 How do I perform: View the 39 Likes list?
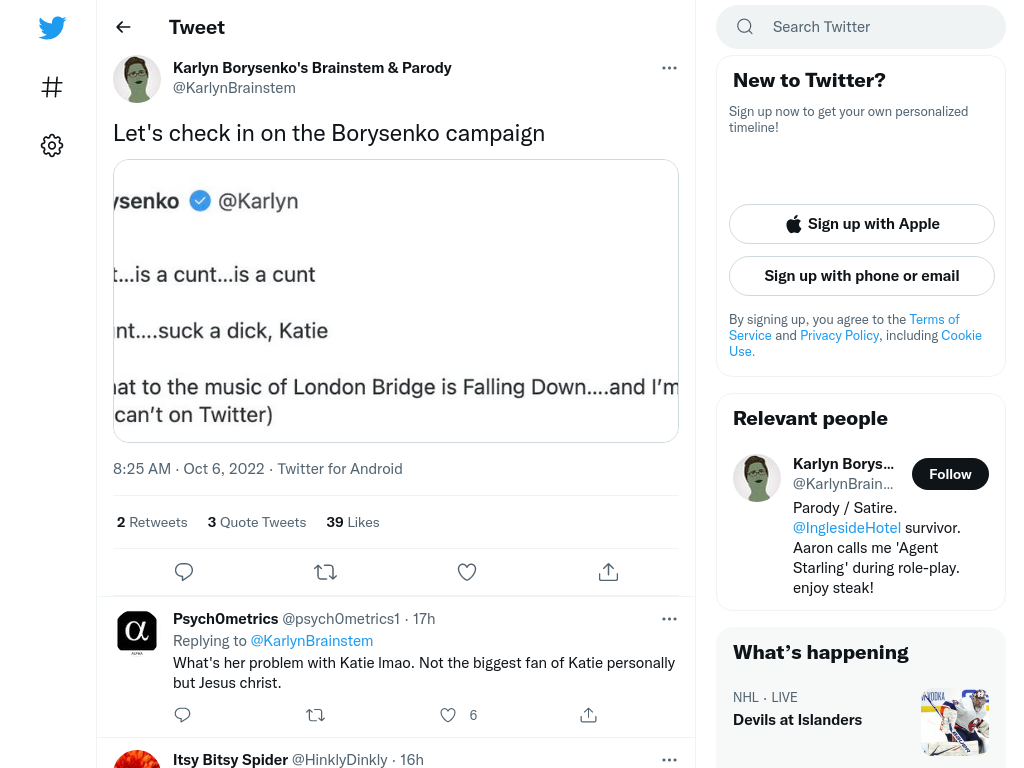pos(353,522)
